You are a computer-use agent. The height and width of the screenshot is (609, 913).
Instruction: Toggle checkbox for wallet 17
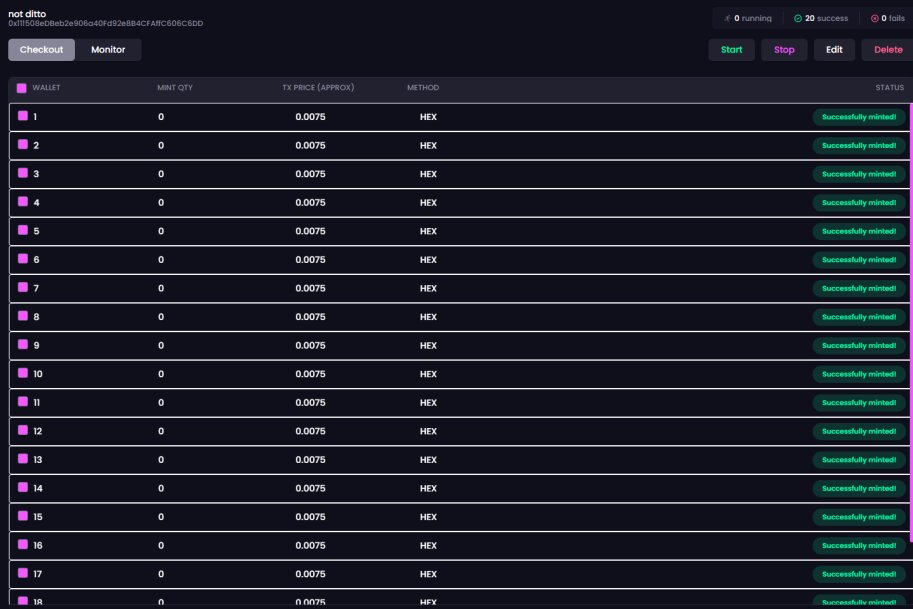(23, 572)
